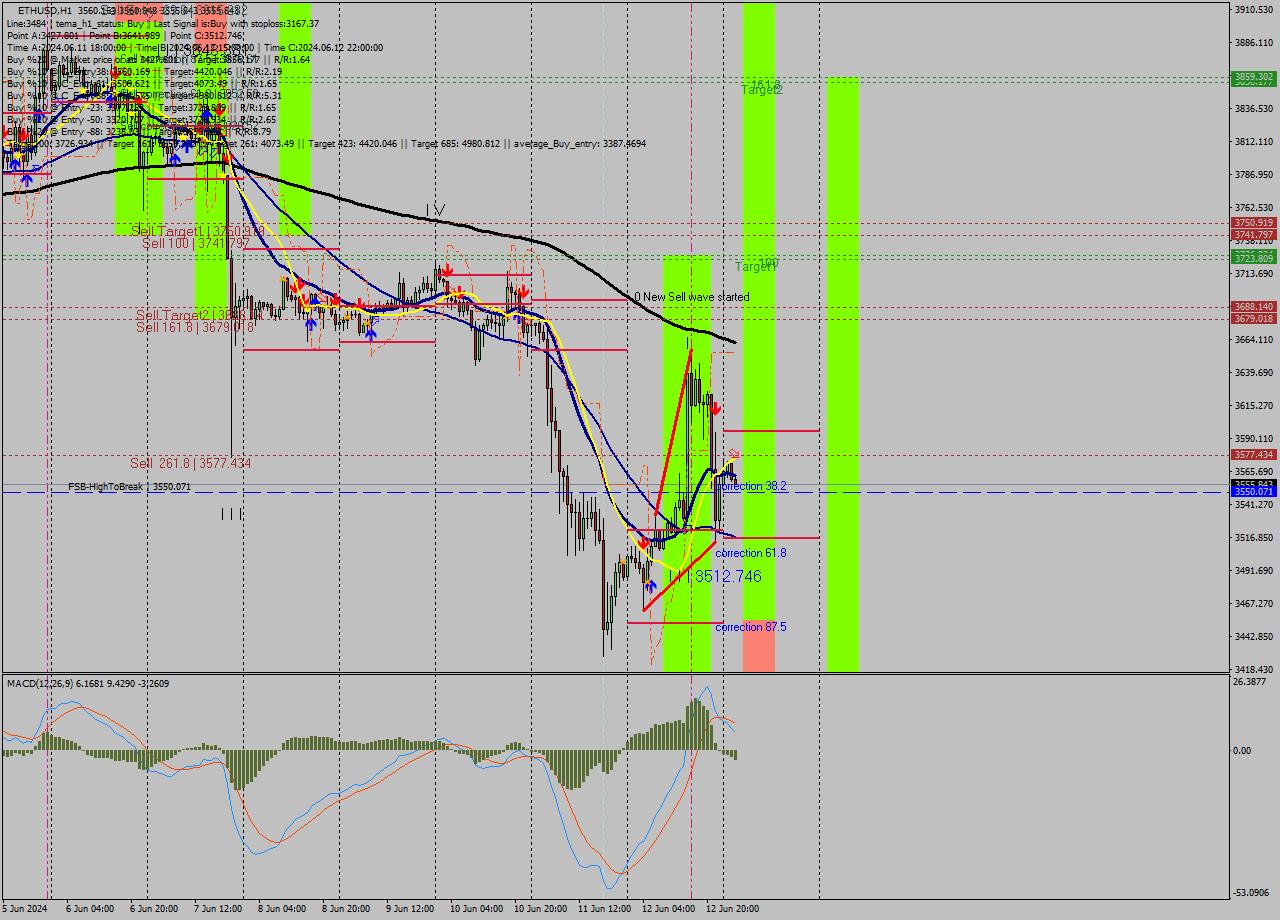
Task: Click the red 3750.919 price tag
Action: point(1253,222)
